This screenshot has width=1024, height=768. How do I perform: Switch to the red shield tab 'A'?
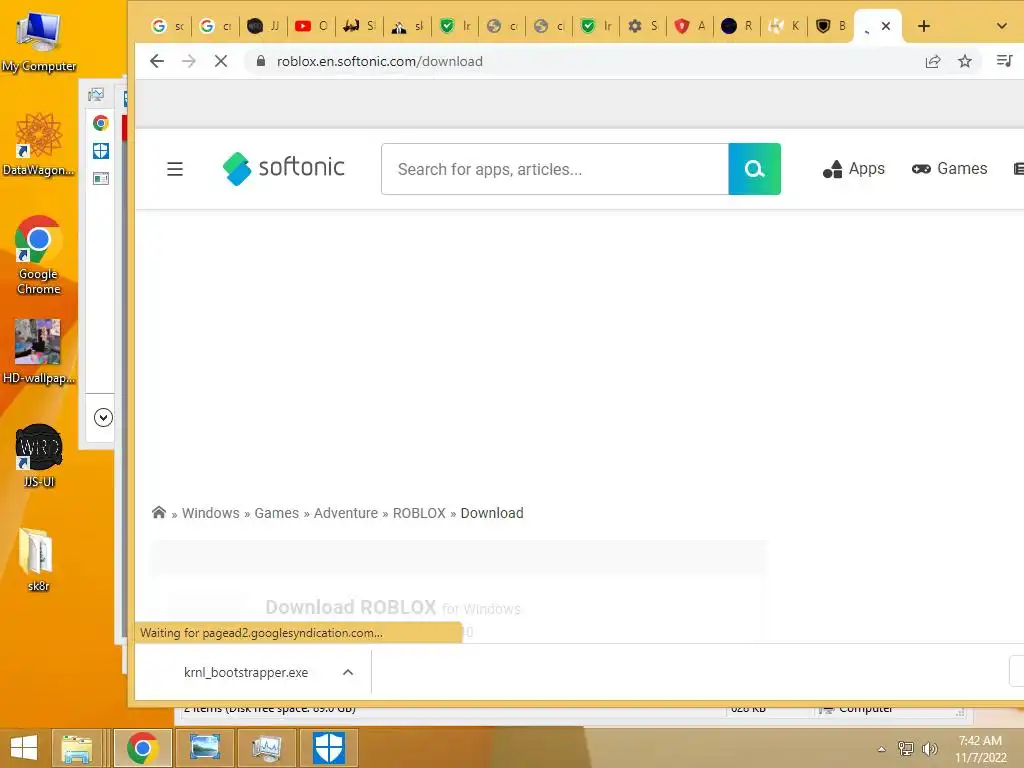tap(690, 26)
